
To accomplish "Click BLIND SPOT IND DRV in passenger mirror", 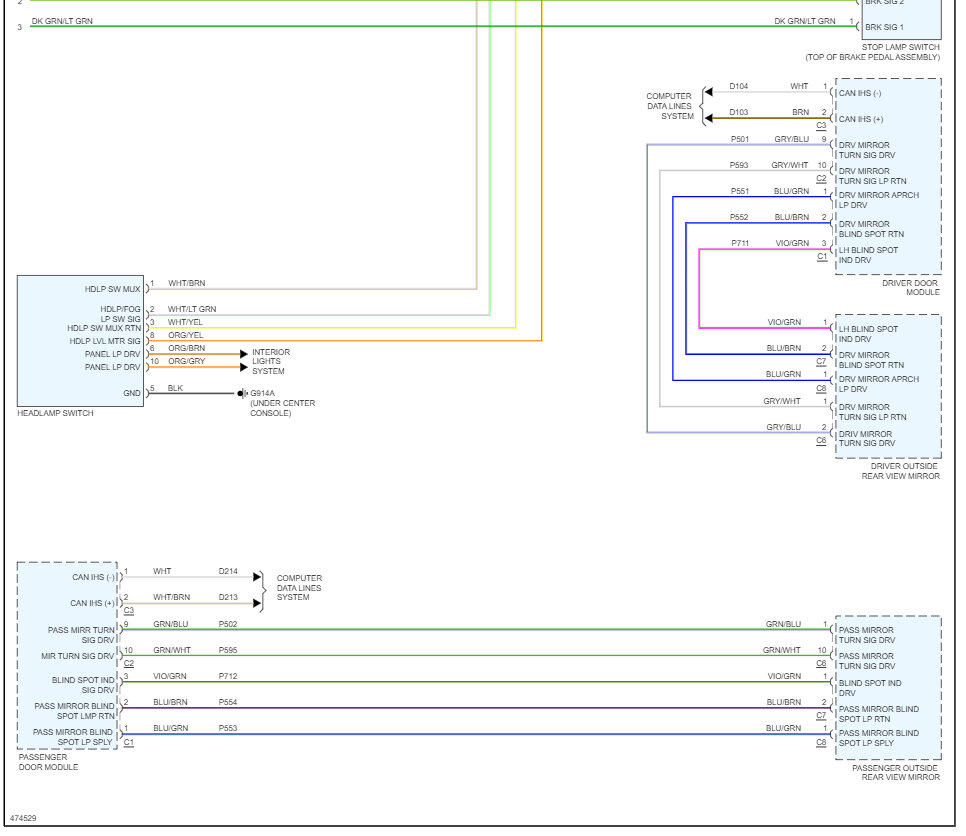I will coord(870,688).
